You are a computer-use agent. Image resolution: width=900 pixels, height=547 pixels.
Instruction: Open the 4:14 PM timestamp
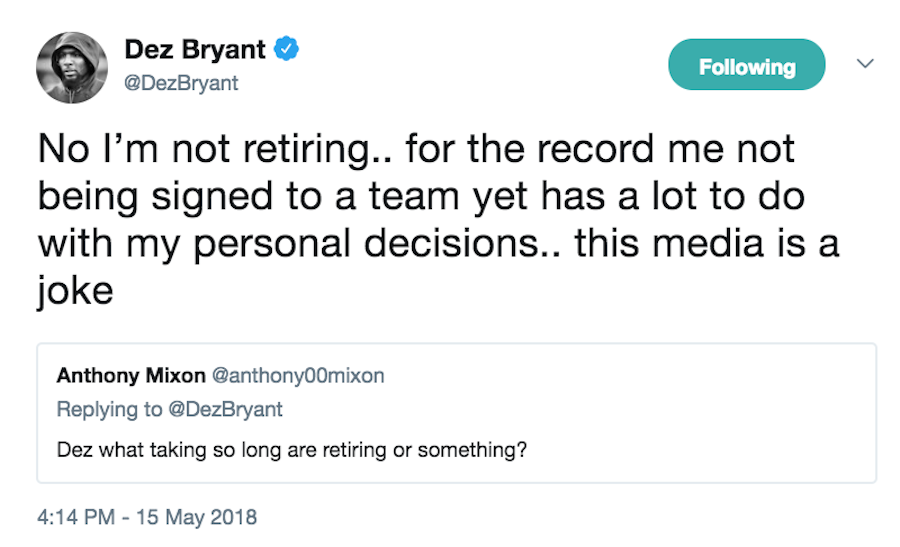74,517
